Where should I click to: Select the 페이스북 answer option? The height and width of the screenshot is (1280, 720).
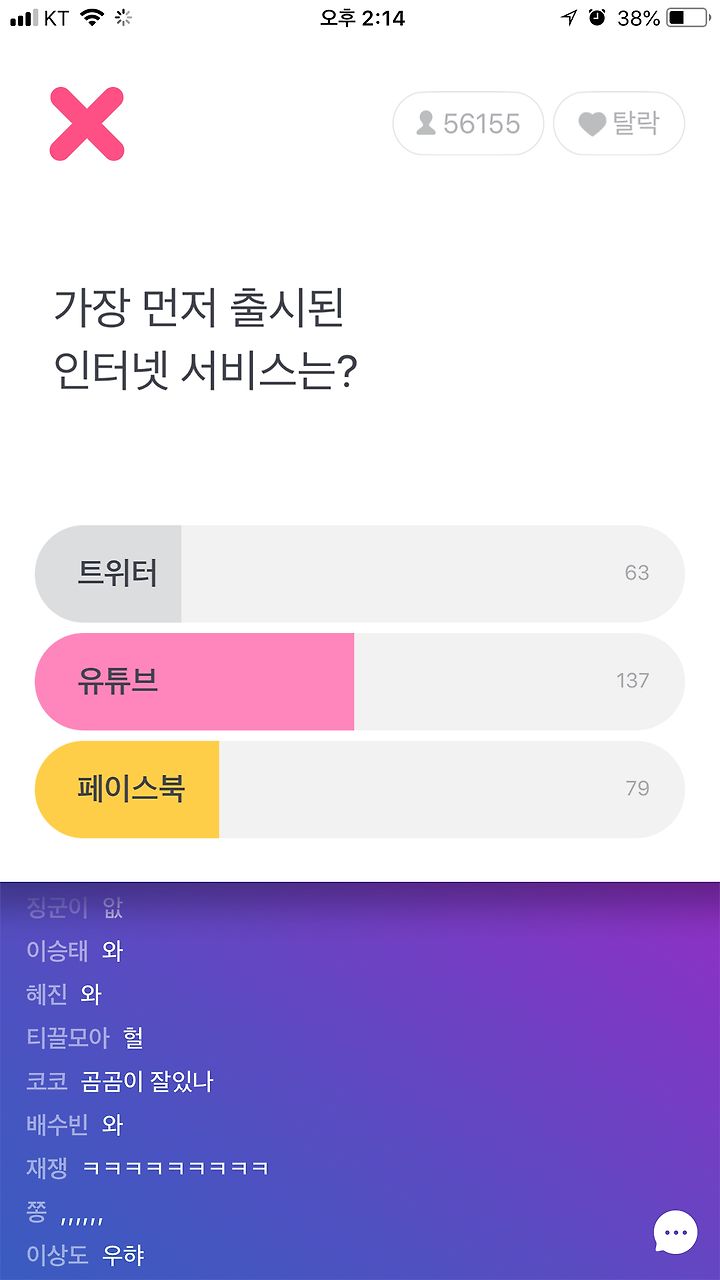[360, 789]
